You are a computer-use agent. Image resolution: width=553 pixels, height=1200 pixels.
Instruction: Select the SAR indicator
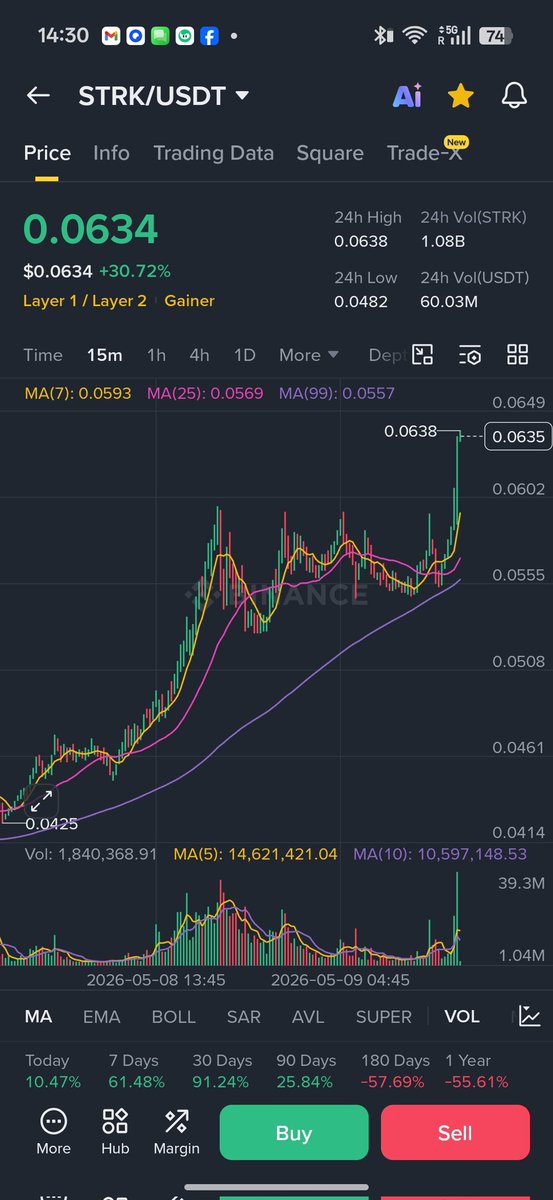point(243,1016)
